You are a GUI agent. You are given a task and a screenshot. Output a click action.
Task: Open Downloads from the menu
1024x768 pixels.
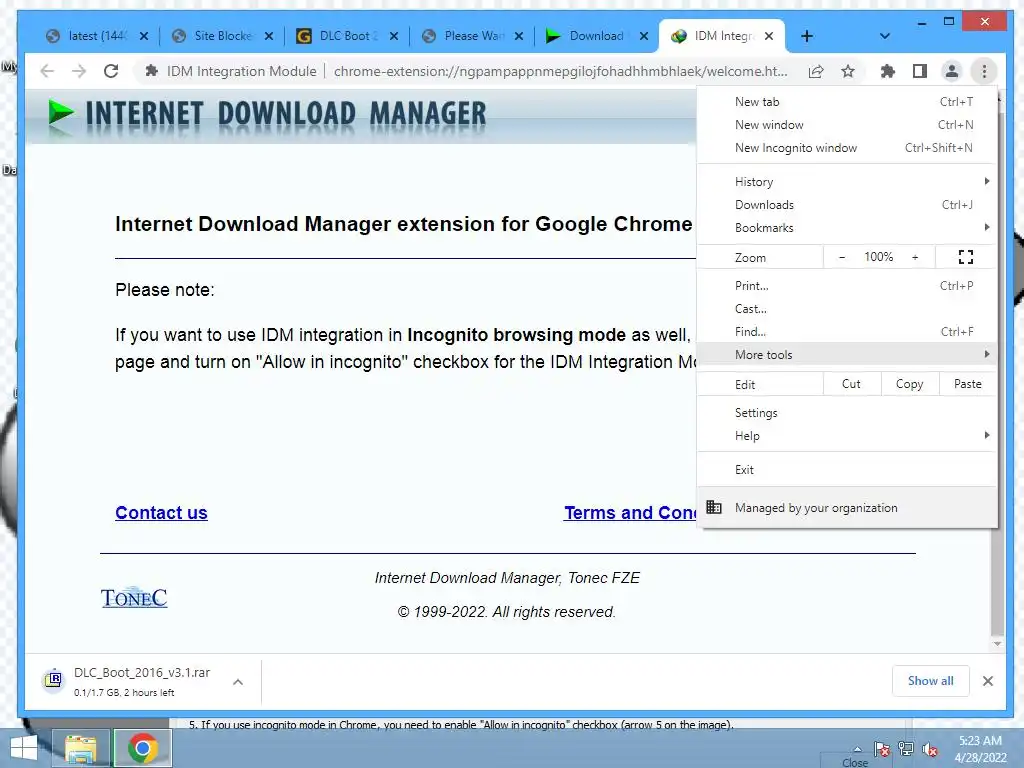click(846, 205)
